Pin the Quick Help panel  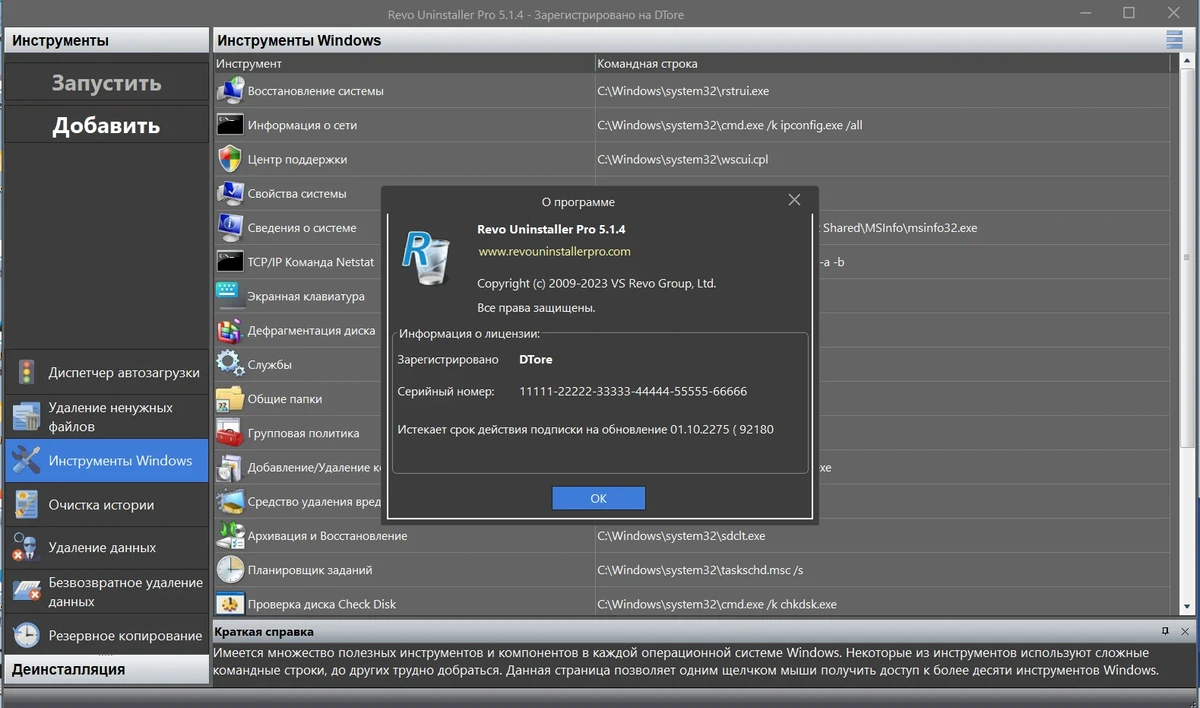(x=1165, y=631)
